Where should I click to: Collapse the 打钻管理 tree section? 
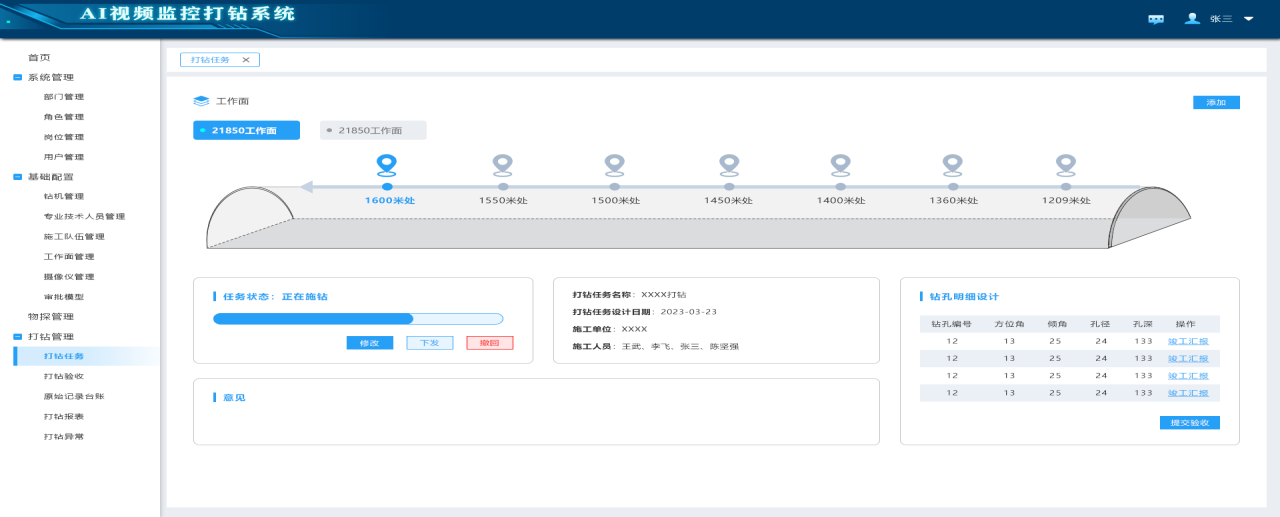(17, 337)
